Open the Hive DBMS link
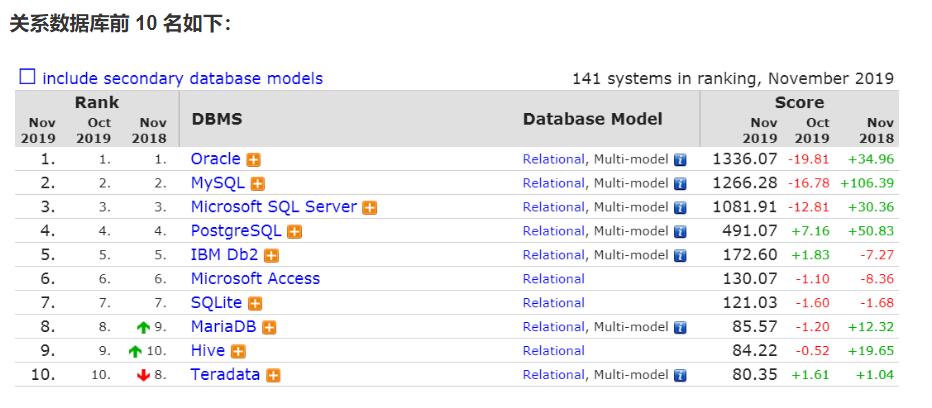Image resolution: width=932 pixels, height=408 pixels. click(207, 350)
